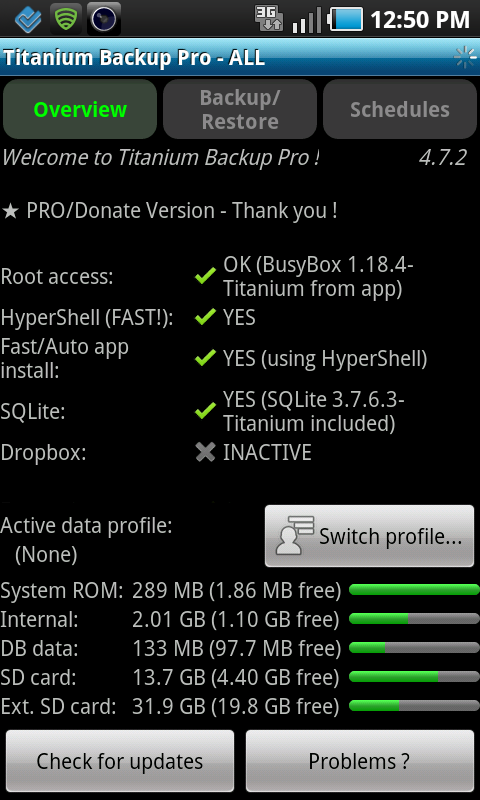
Task: Tap the battery status icon
Action: (346, 19)
